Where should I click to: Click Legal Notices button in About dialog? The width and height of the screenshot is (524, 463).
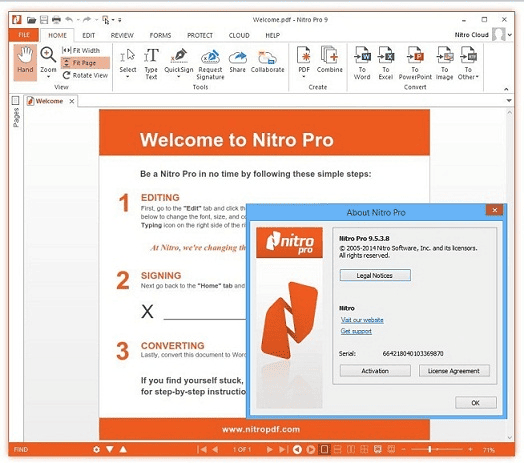375,275
